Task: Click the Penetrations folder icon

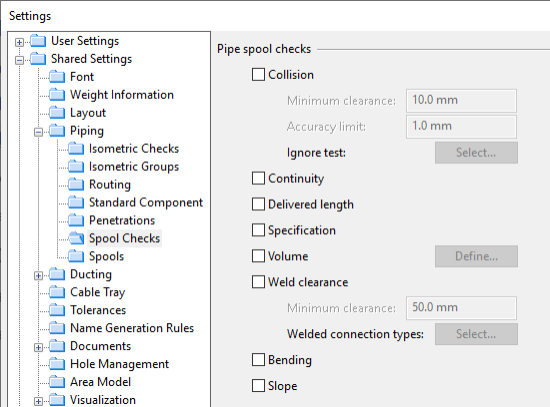Action: tap(76, 220)
